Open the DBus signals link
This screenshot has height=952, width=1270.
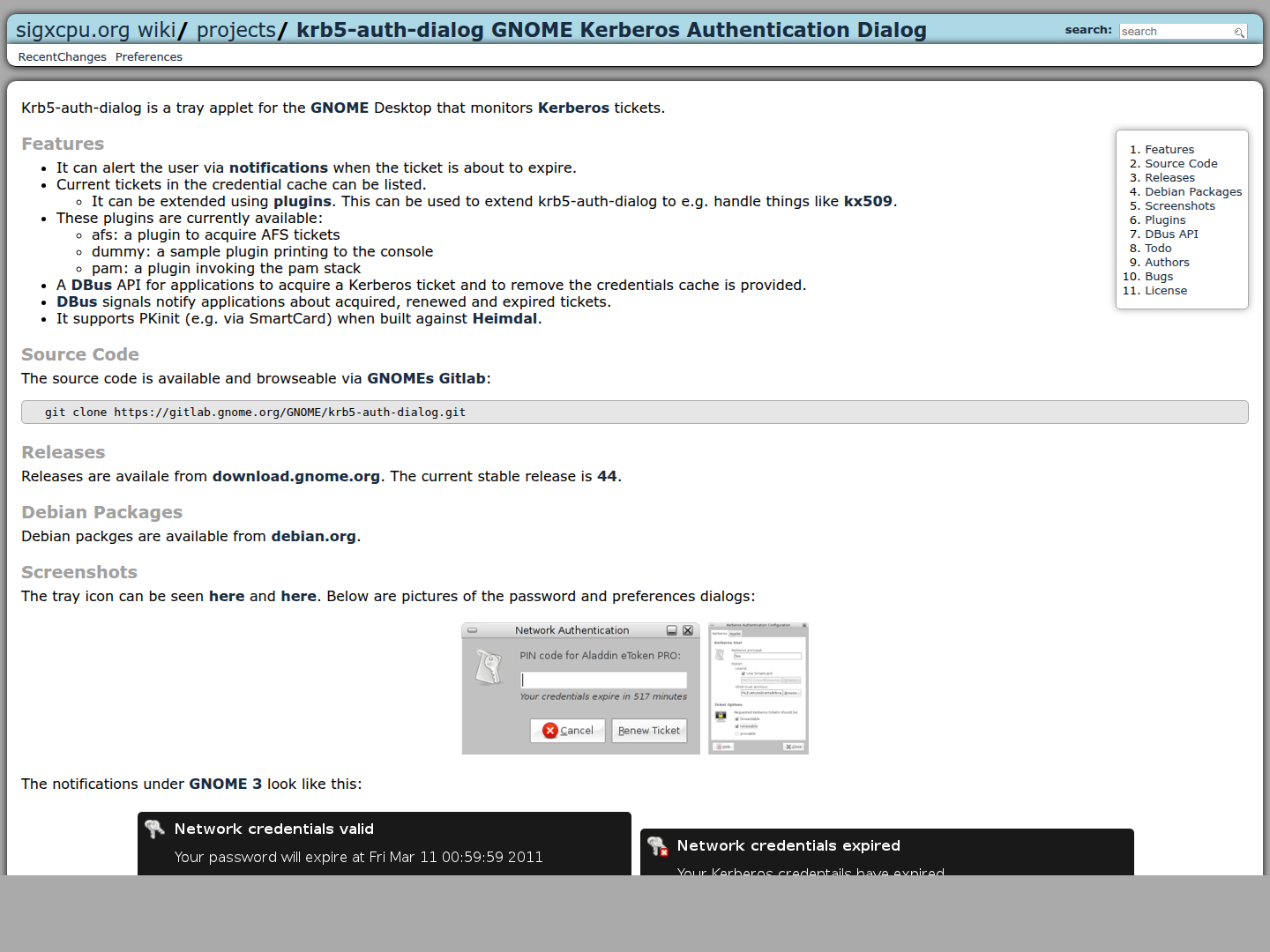coord(77,301)
